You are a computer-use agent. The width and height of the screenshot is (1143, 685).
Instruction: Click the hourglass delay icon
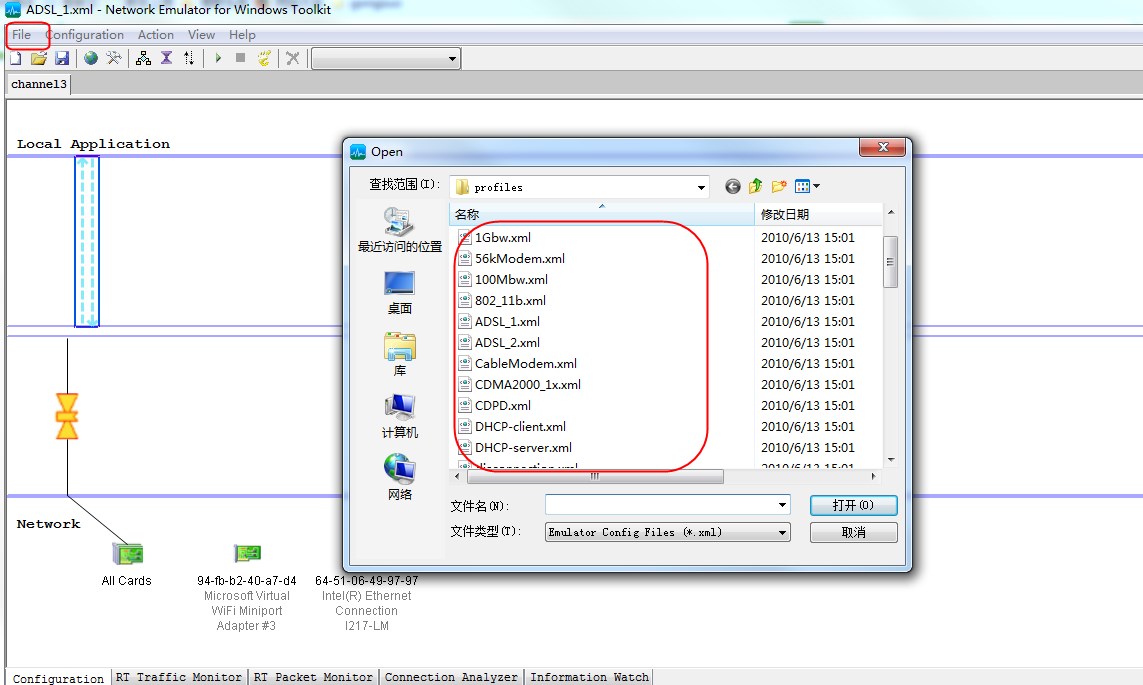click(167, 58)
